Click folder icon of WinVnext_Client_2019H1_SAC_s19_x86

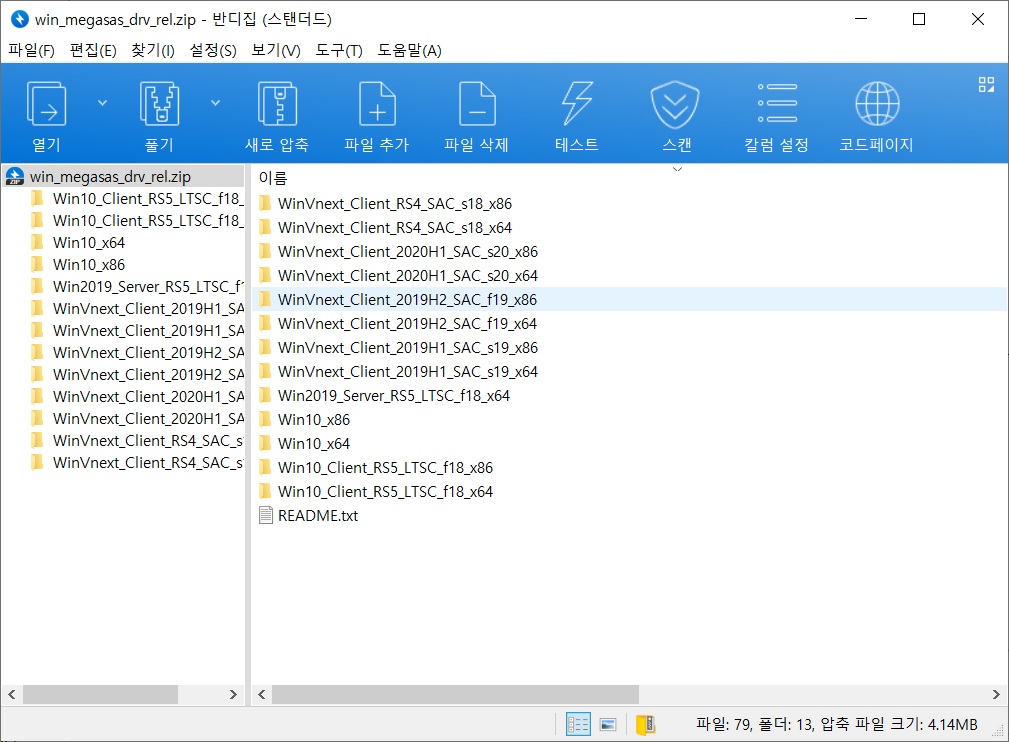coord(265,348)
